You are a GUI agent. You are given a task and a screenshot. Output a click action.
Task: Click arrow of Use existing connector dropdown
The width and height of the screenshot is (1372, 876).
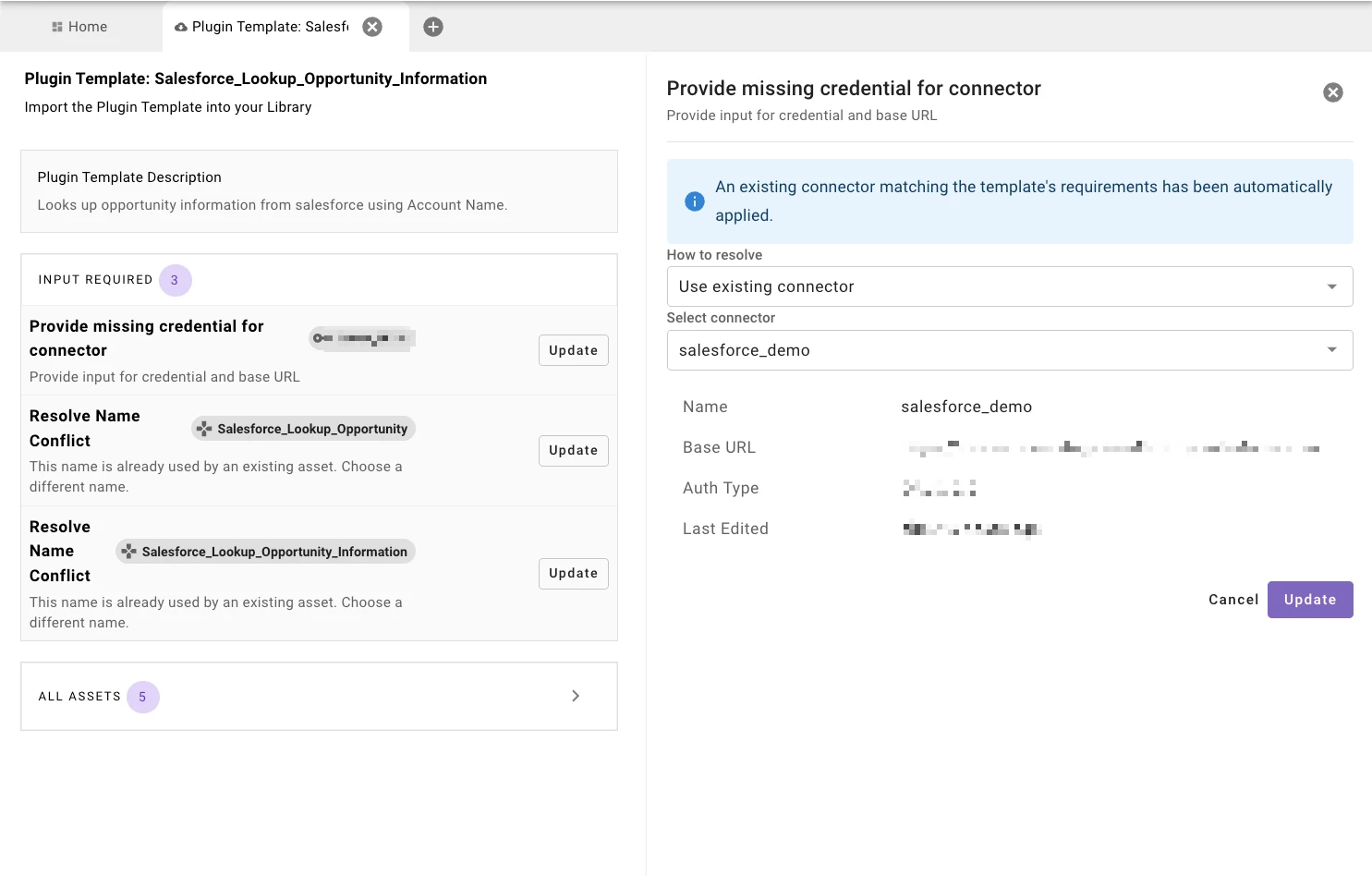tap(1332, 286)
